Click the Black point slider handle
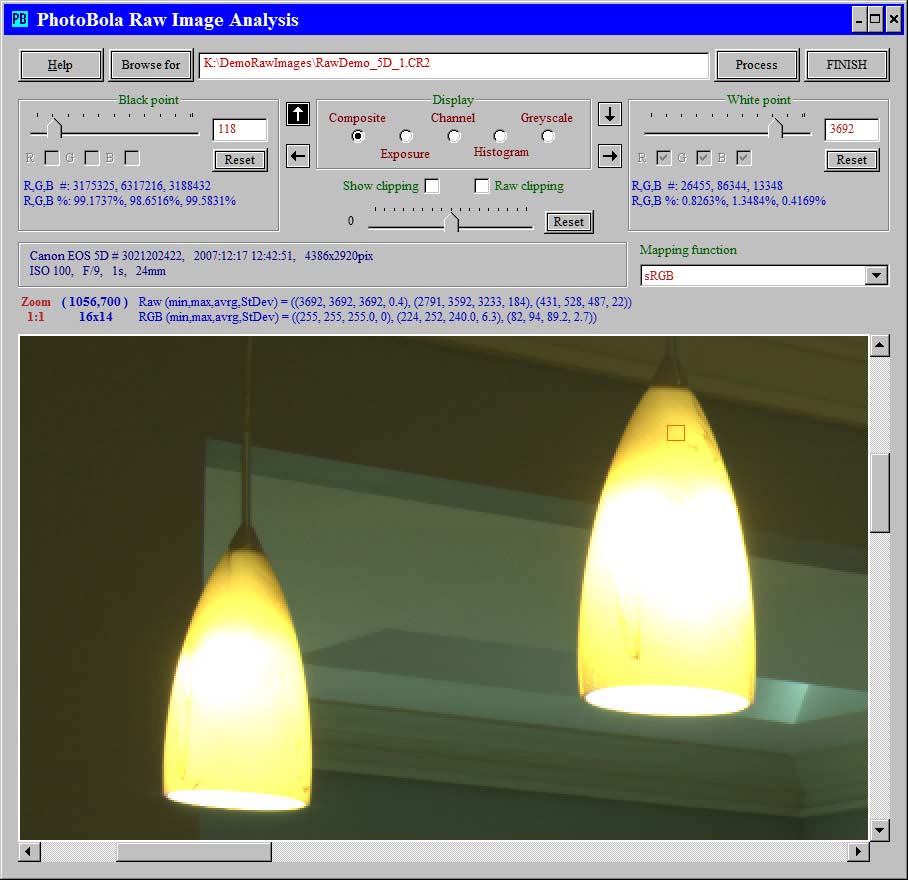908x880 pixels. [55, 129]
